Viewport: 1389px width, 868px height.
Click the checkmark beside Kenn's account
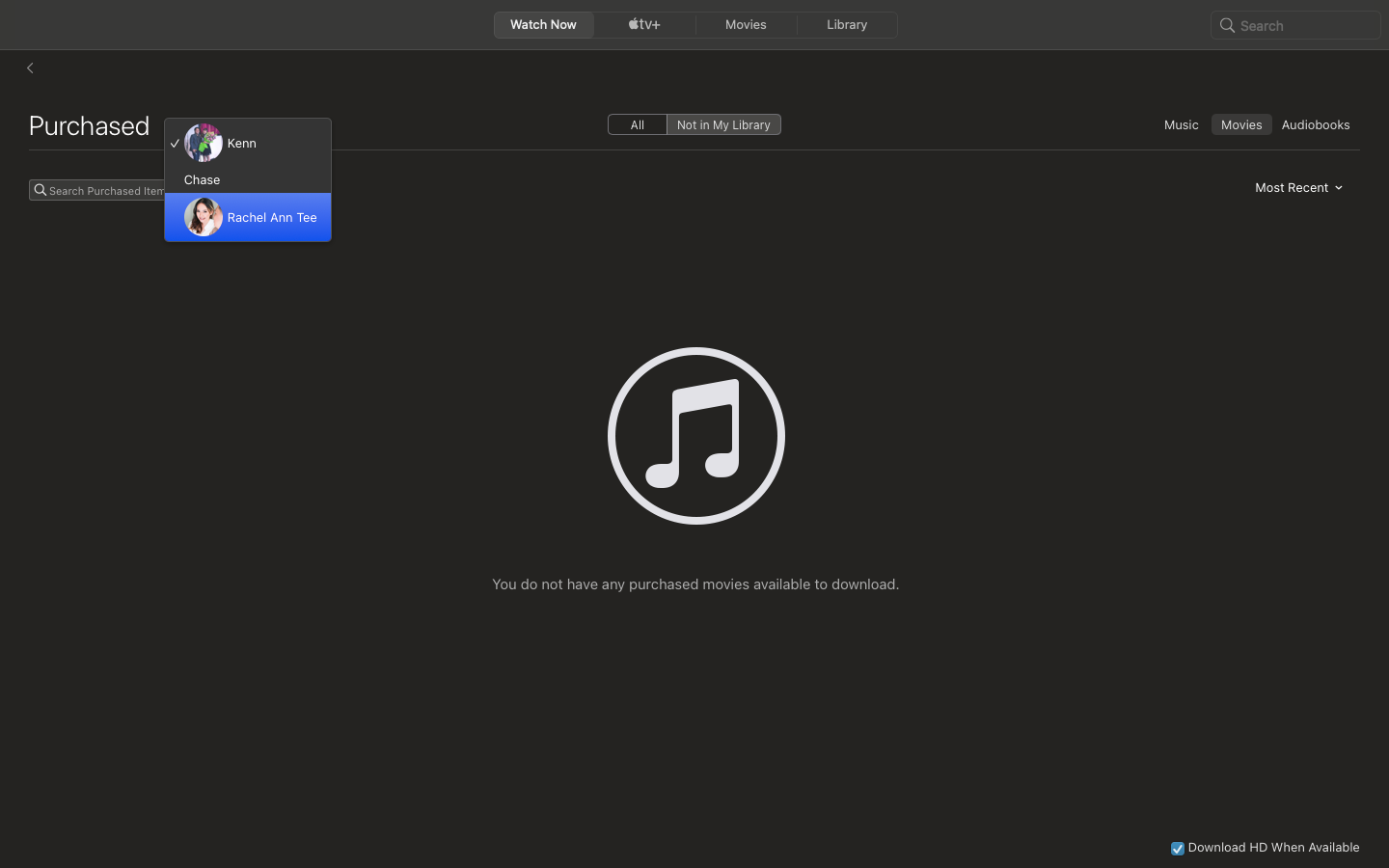coord(175,143)
